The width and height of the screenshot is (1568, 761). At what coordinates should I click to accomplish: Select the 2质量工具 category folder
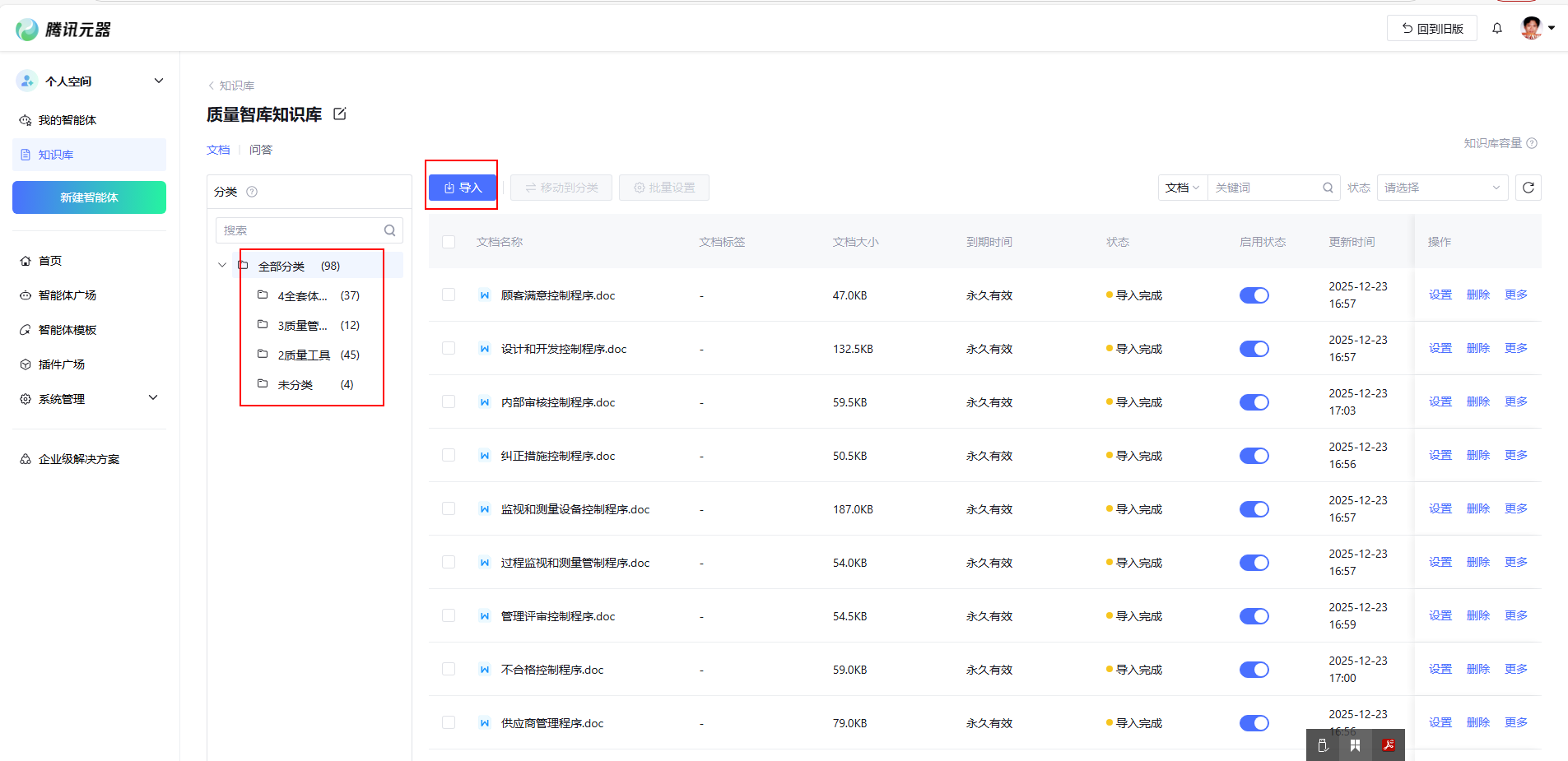tap(304, 355)
